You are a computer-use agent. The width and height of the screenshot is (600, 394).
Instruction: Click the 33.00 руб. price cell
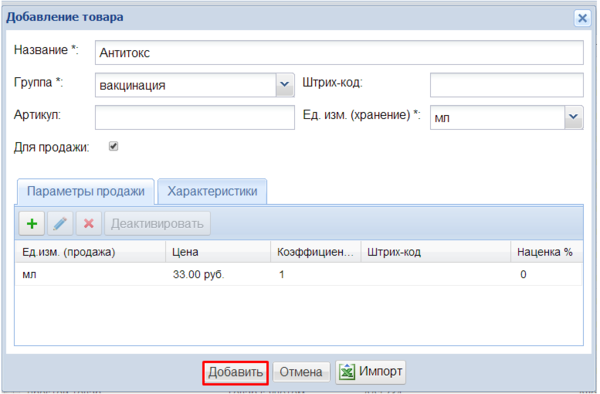[218, 274]
